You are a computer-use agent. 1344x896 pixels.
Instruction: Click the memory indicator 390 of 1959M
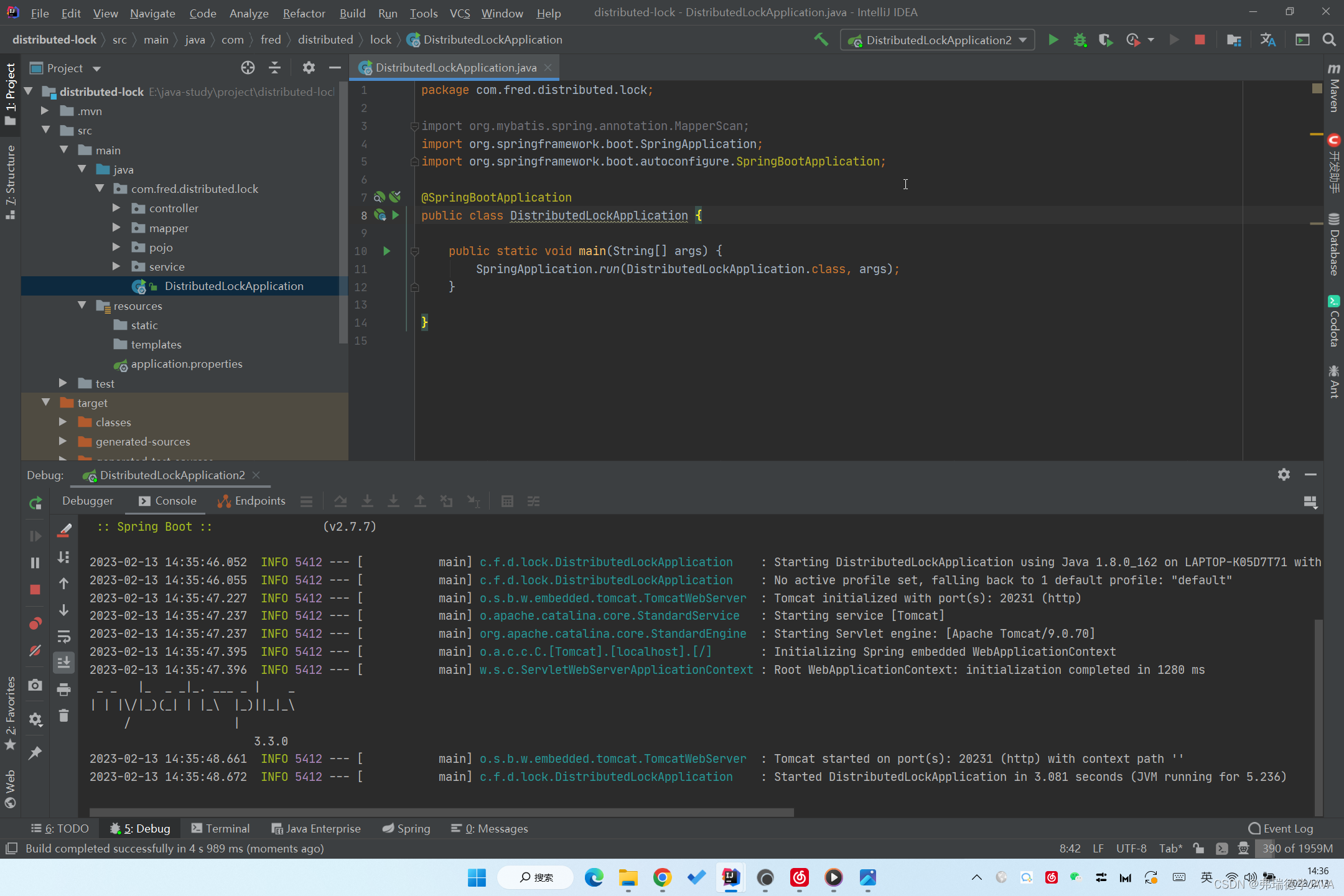[1297, 848]
